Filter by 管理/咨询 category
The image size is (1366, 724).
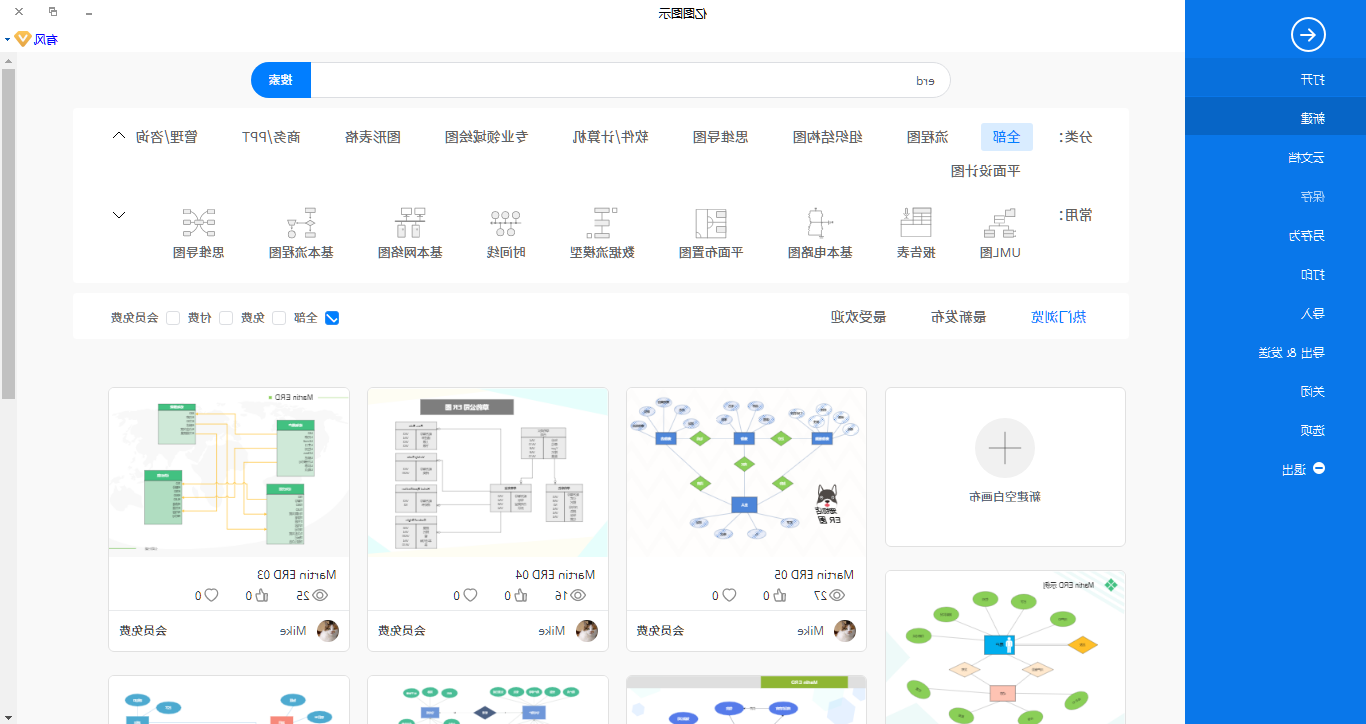click(166, 137)
